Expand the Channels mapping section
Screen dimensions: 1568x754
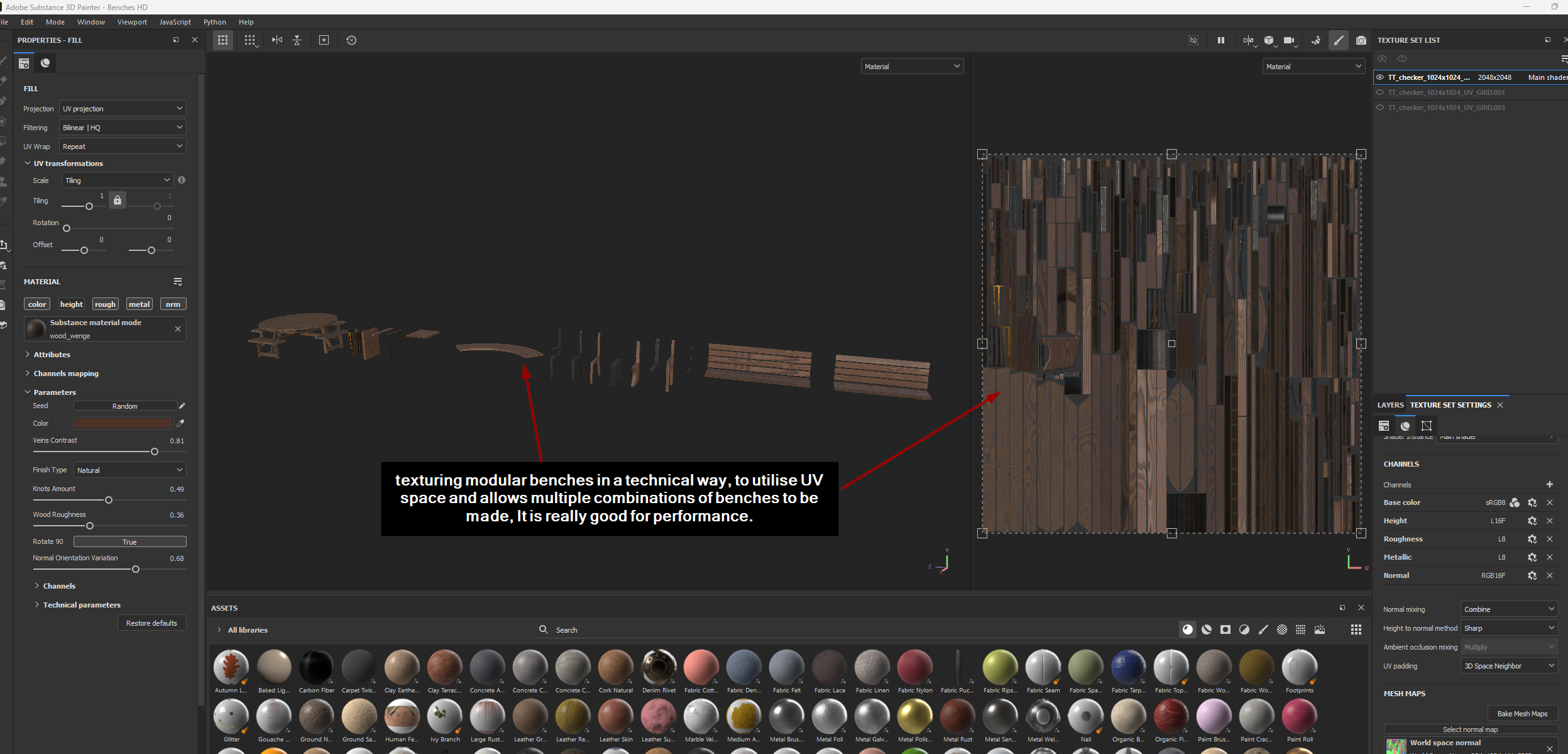65,374
